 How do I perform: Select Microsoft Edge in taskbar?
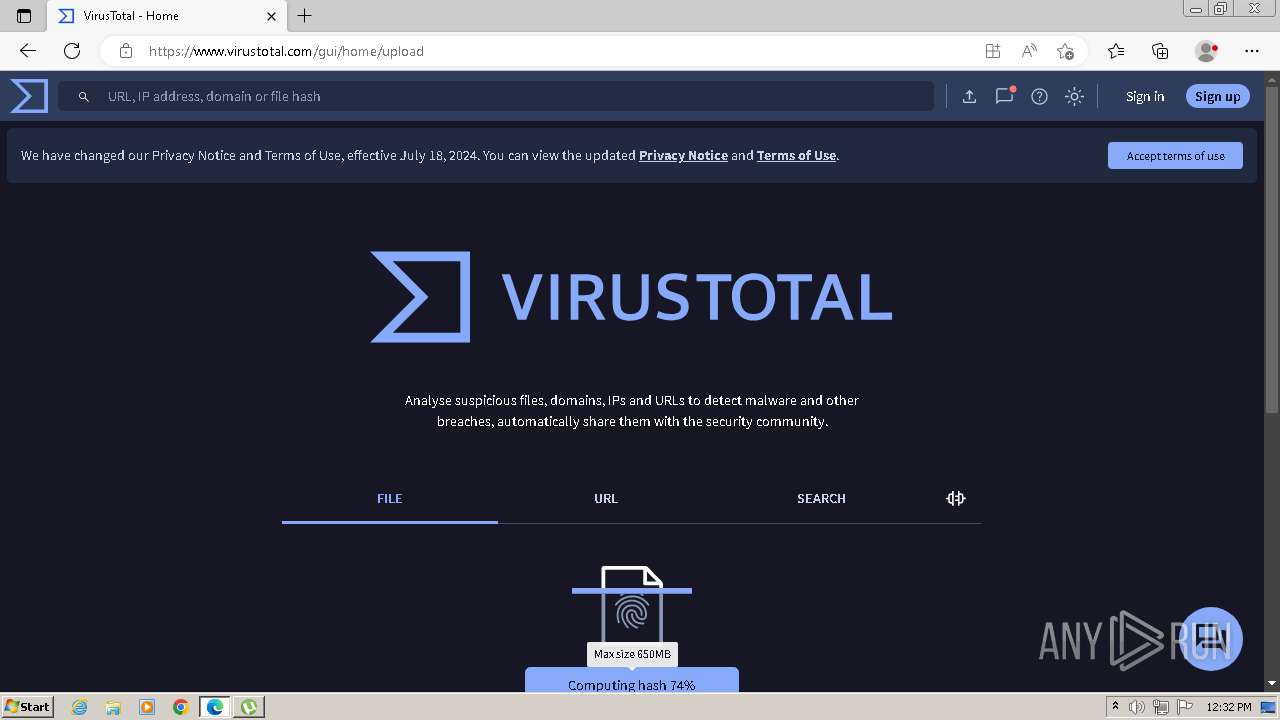215,707
